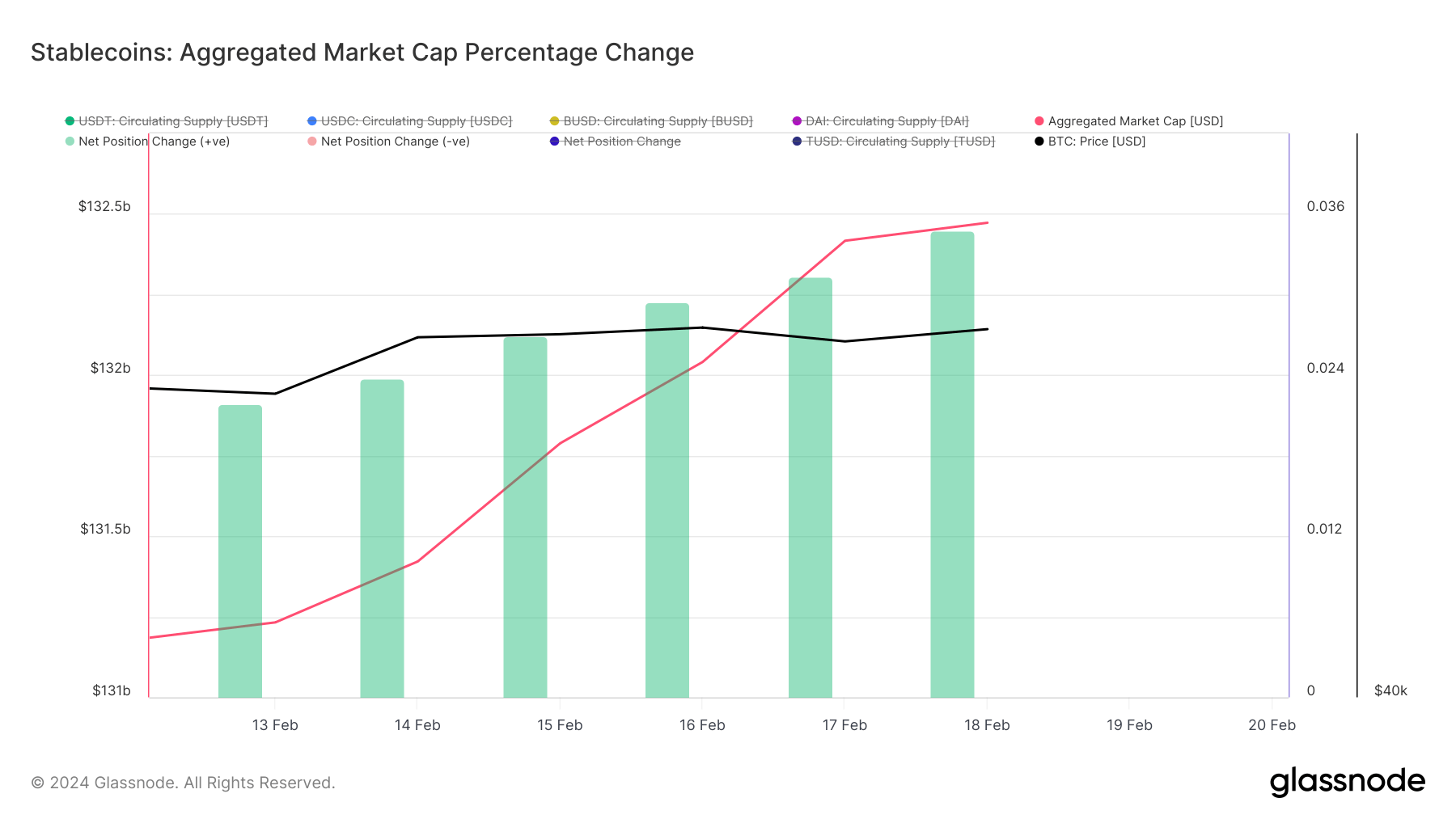The height and width of the screenshot is (819, 1456).
Task: Click the $40k BTC axis label
Action: point(1390,690)
